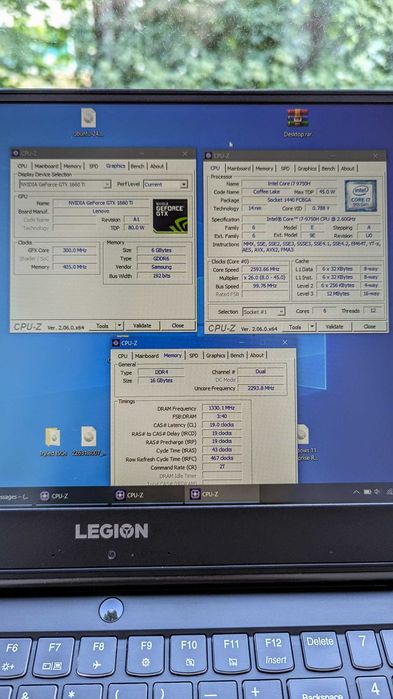Click Tools button in Graphics window
This screenshot has width=393, height=699.
102,326
